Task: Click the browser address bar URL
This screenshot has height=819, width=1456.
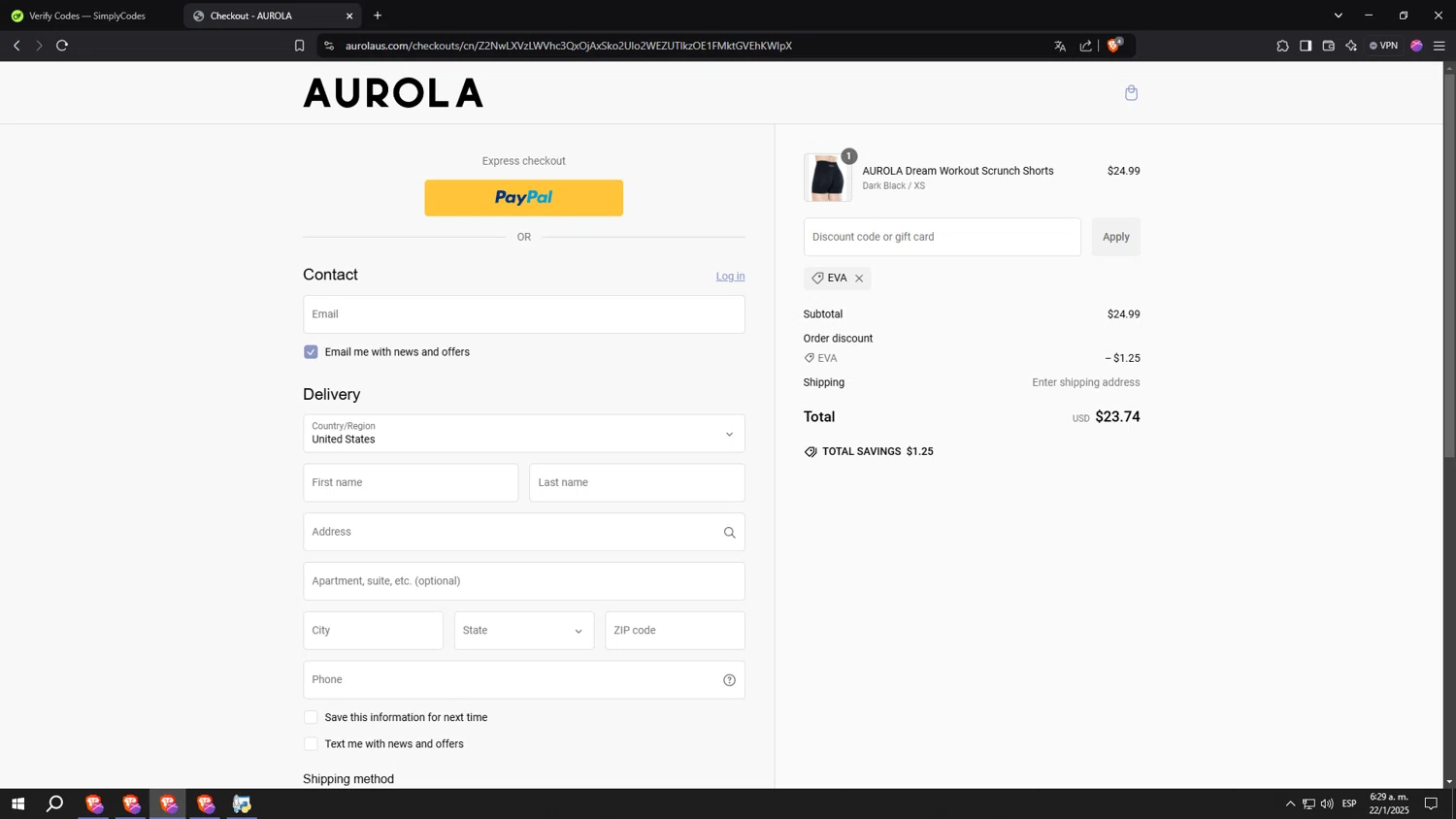Action: tap(569, 46)
